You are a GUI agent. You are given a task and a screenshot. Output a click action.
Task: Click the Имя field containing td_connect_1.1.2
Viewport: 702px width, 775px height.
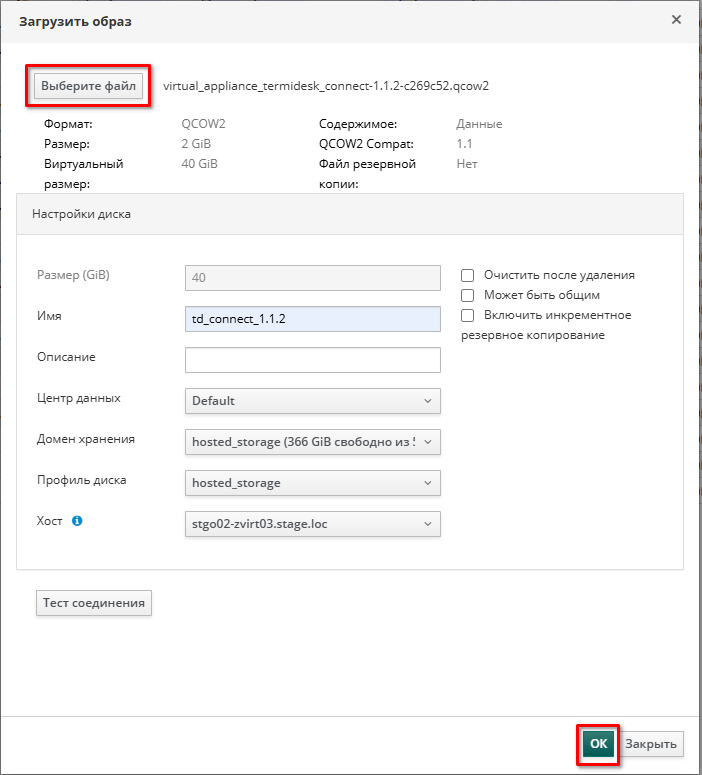[312, 319]
